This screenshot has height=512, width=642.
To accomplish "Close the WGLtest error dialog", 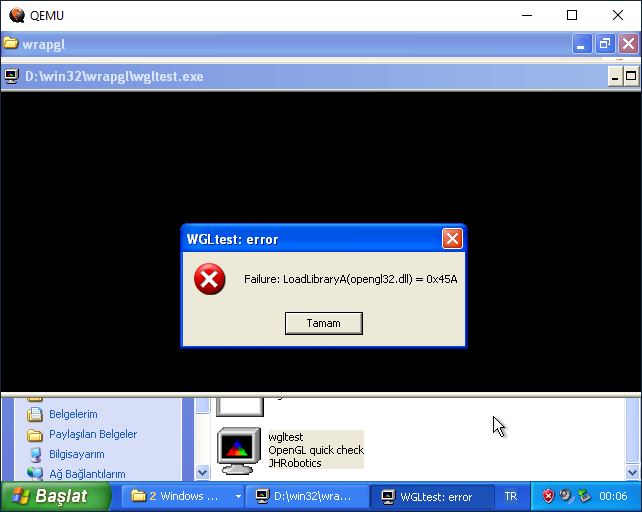I will point(452,238).
